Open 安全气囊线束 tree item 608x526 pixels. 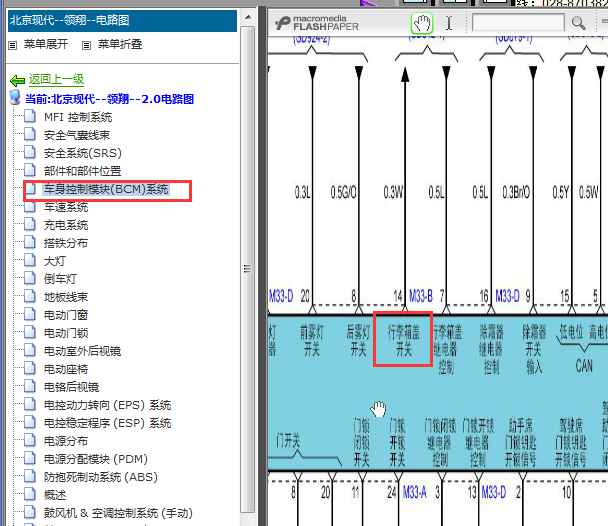tap(77, 135)
